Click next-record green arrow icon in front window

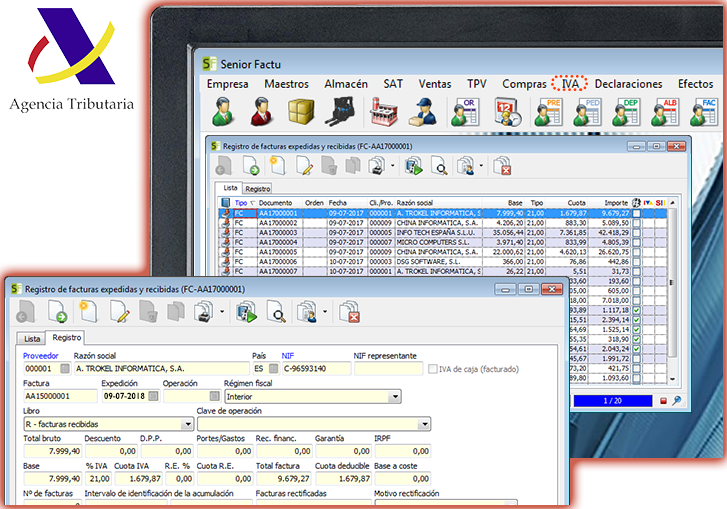[57, 312]
